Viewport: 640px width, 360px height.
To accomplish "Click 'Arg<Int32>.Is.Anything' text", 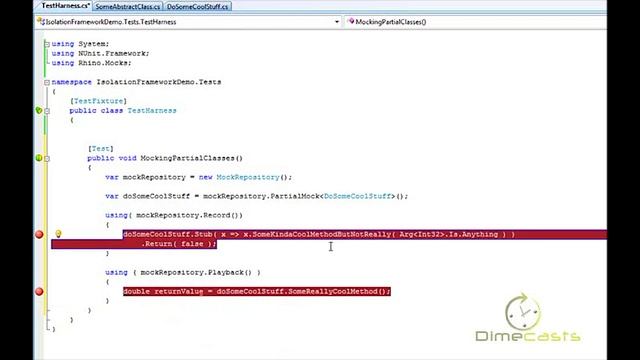I will 449,234.
